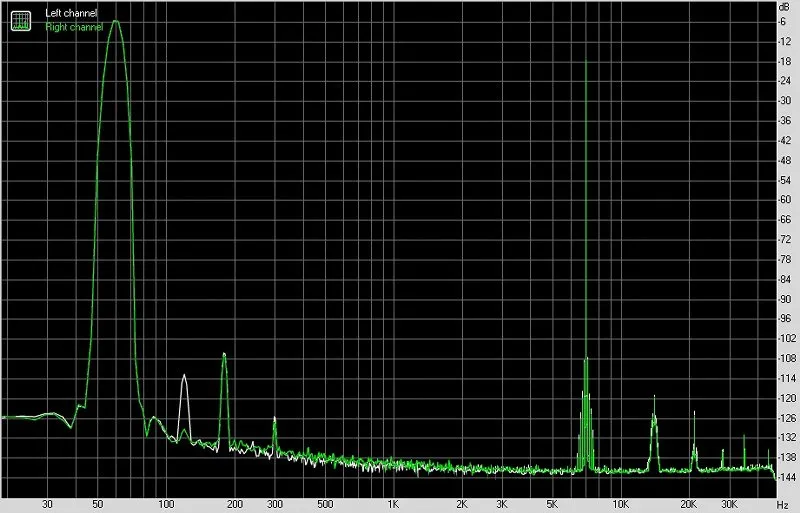Click the tip of the tall 7 kHz spike
The image size is (800, 513).
click(586, 60)
